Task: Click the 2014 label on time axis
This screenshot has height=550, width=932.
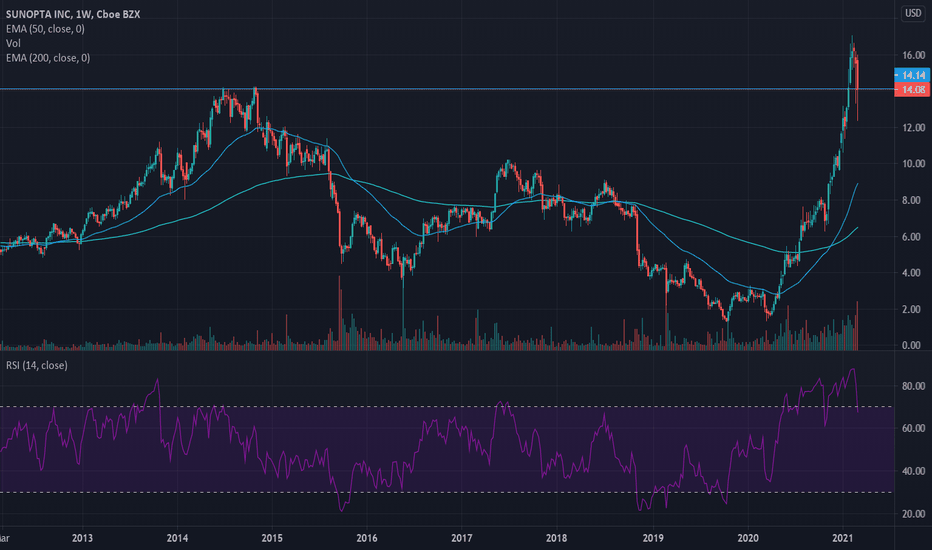Action: coord(177,538)
